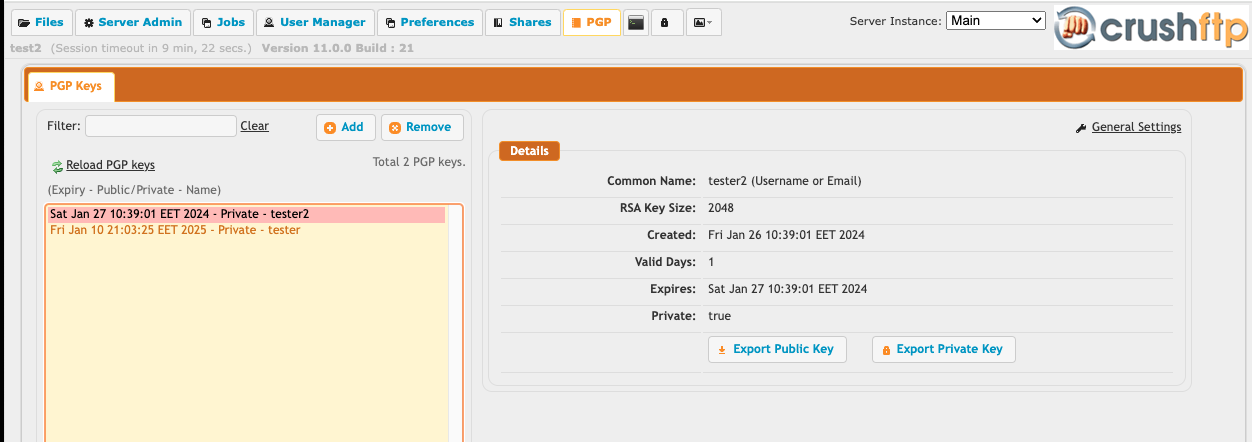
Task: Go to the User Manager tab
Action: (x=314, y=22)
